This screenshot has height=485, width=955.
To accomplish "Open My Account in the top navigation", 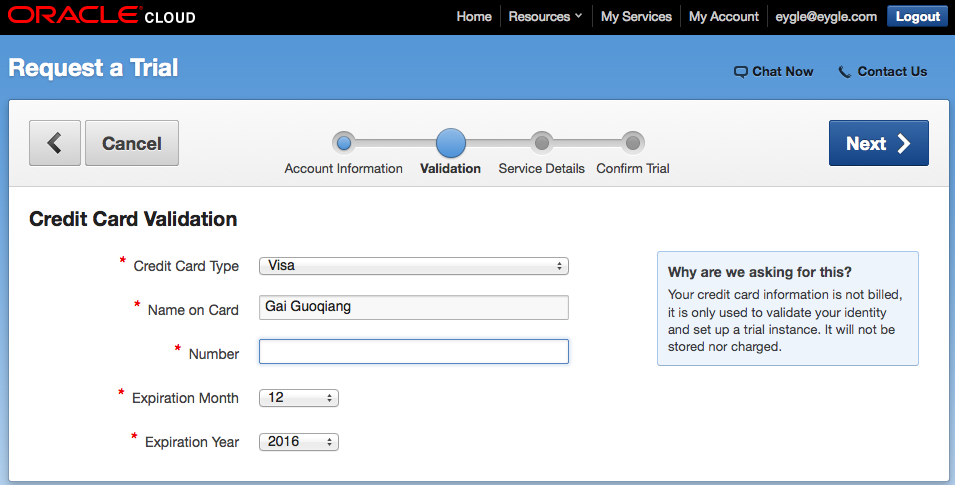I will (x=724, y=16).
